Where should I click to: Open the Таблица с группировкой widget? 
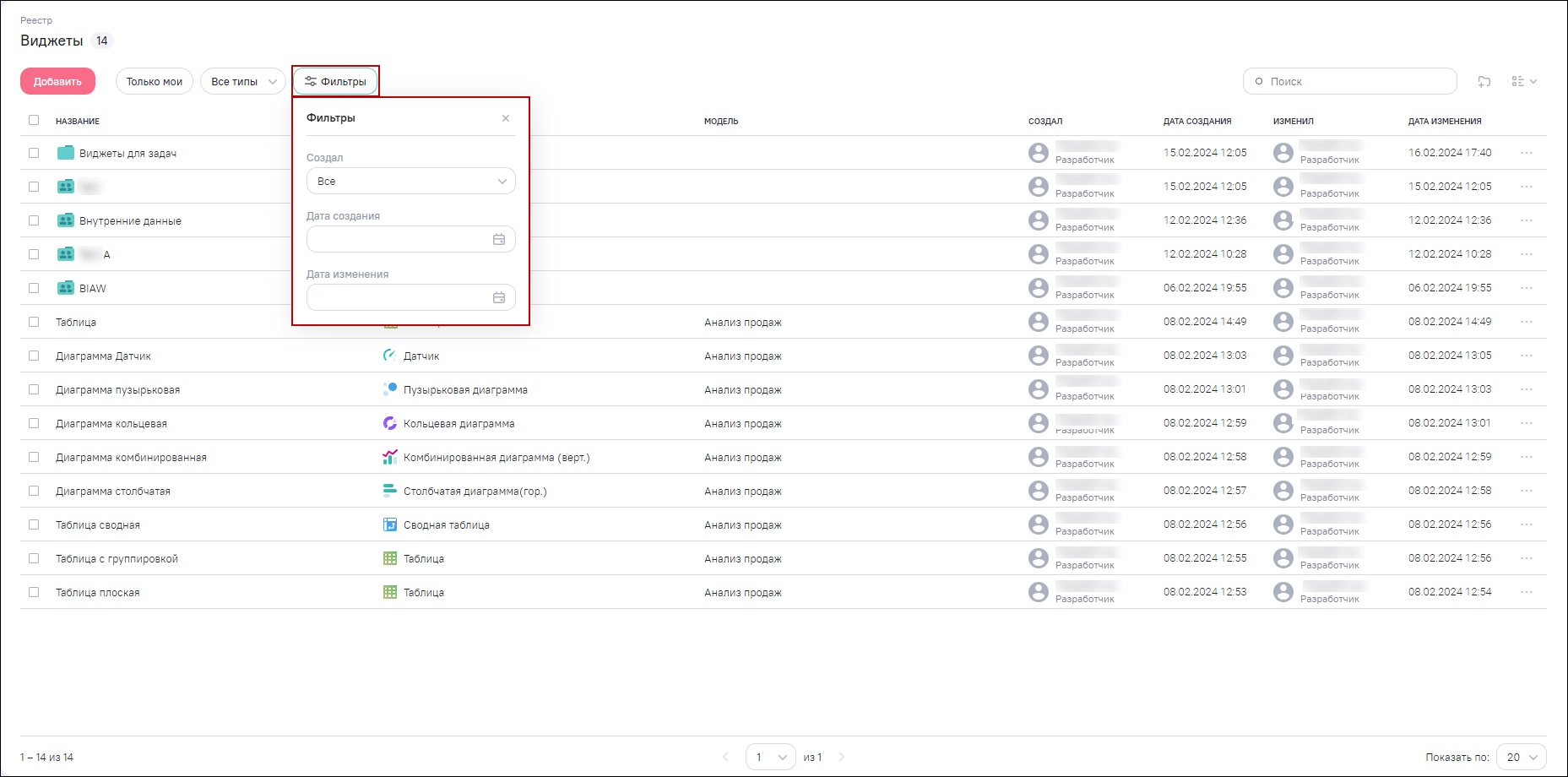pyautogui.click(x=117, y=558)
